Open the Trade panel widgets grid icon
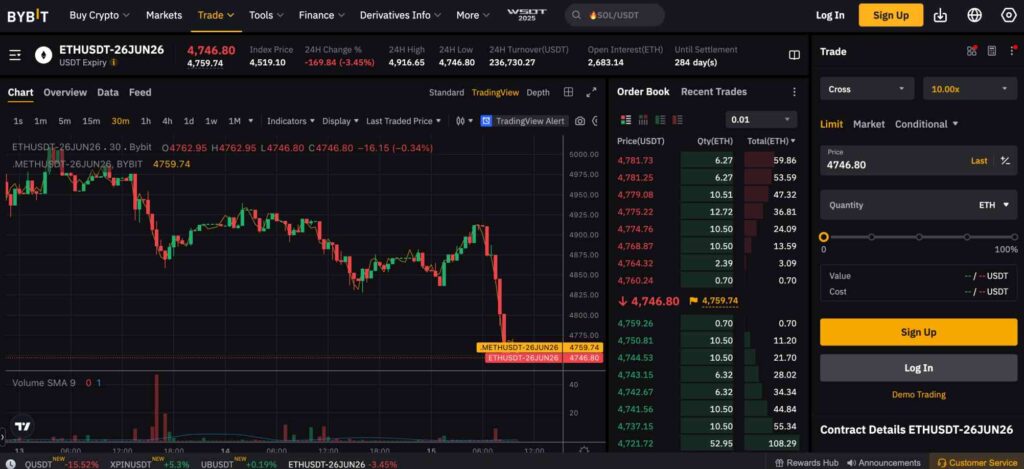This screenshot has width=1024, height=469. click(x=972, y=51)
